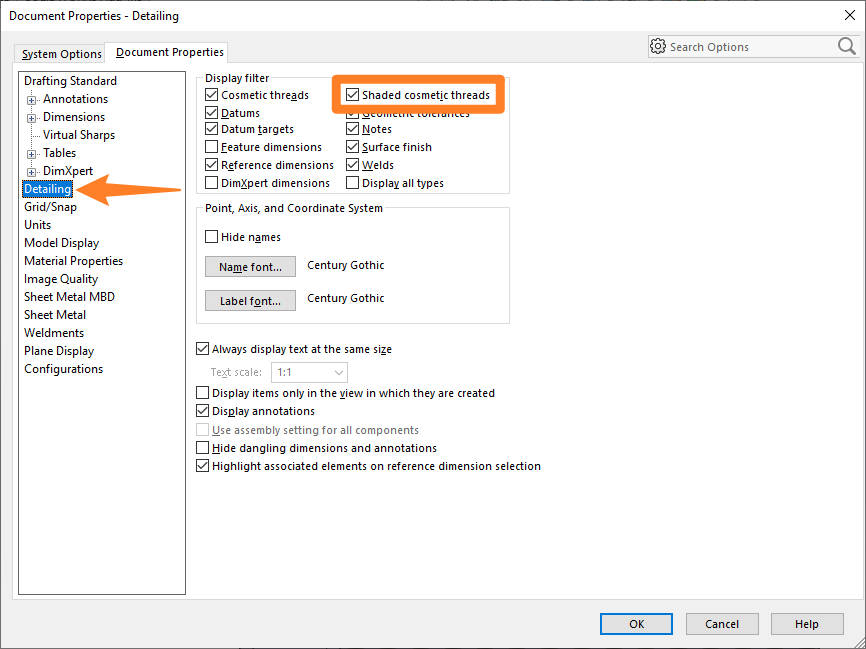Select Sheet Metal MBD settings page
866x649 pixels.
pyautogui.click(x=68, y=296)
